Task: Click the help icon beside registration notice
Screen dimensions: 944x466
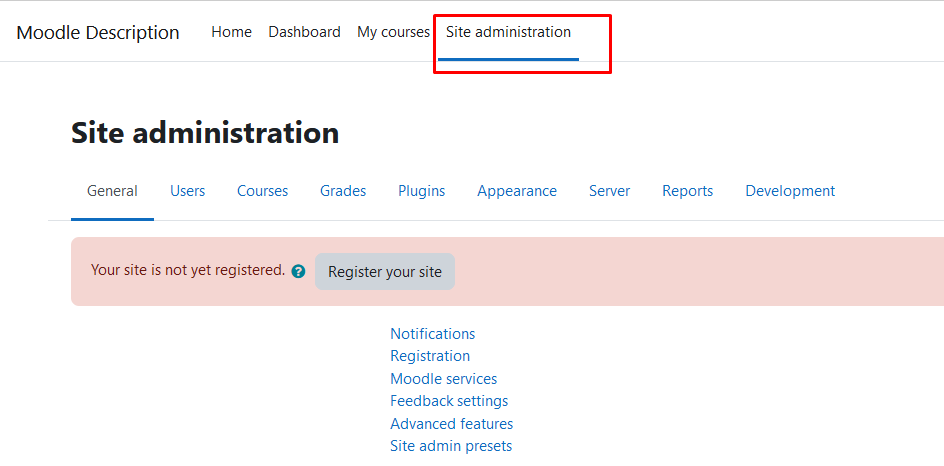Action: [x=298, y=271]
